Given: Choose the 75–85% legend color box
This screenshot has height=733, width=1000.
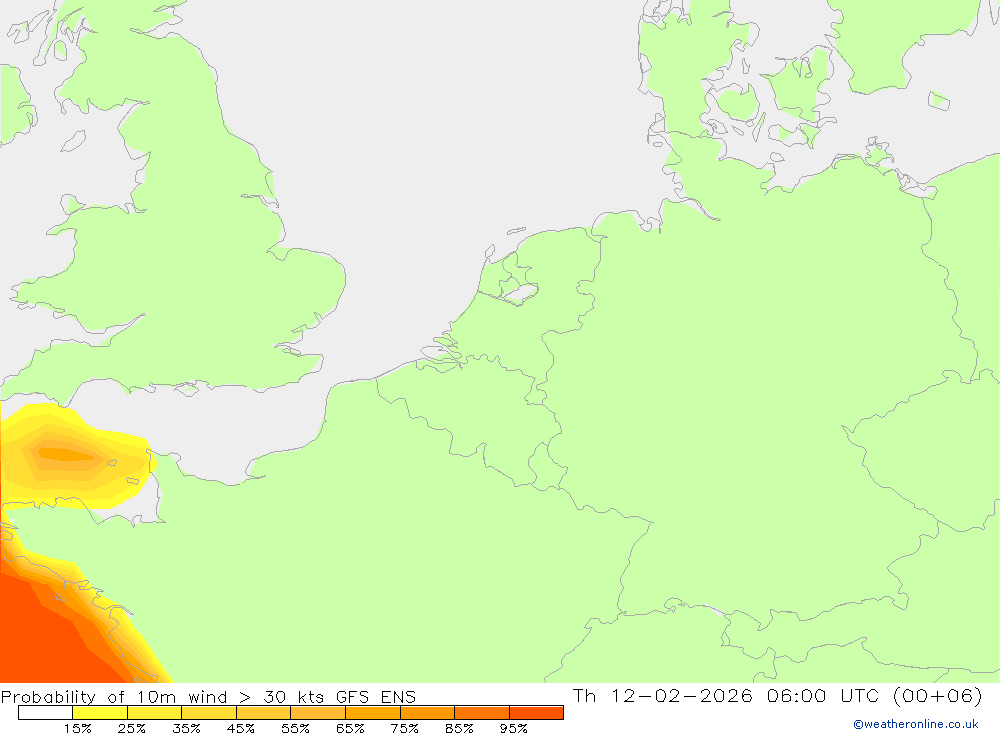Looking at the screenshot, I should coord(427,713).
